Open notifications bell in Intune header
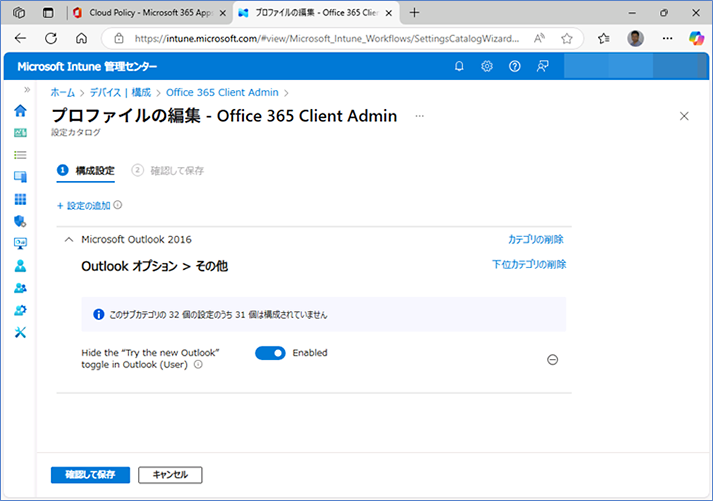713x501 pixels. point(459,66)
